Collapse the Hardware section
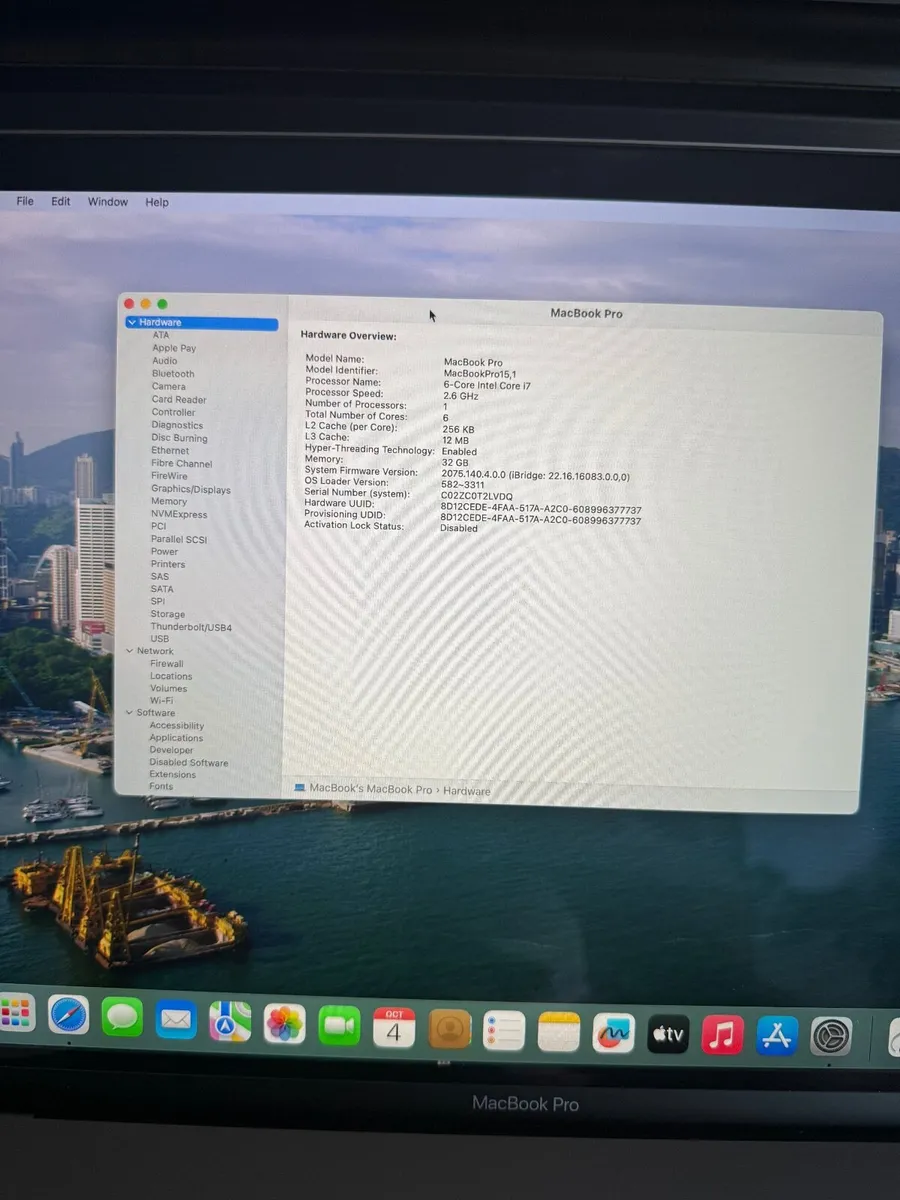Image resolution: width=900 pixels, height=1200 pixels. pyautogui.click(x=132, y=322)
